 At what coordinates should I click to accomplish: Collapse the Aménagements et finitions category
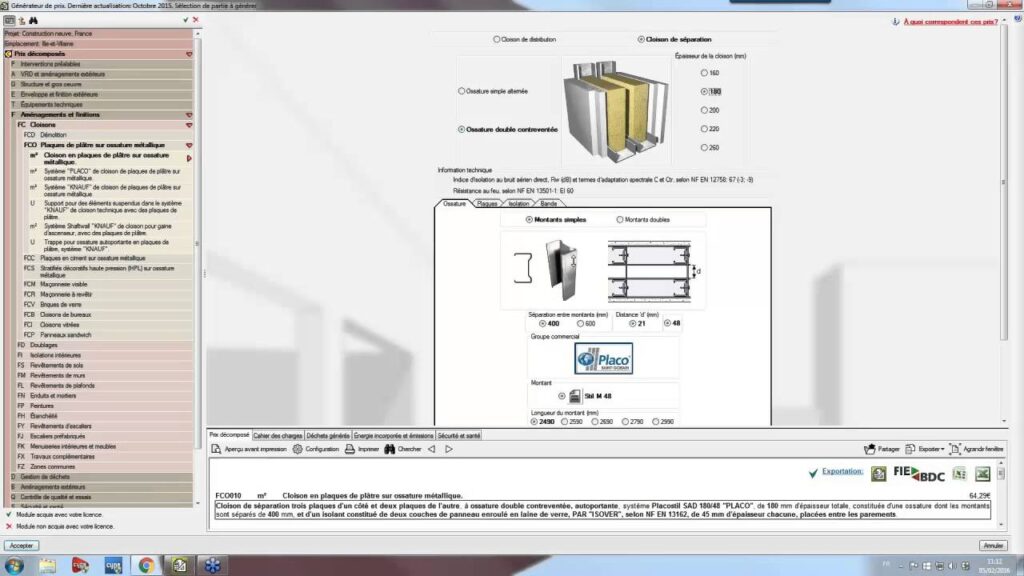point(188,115)
